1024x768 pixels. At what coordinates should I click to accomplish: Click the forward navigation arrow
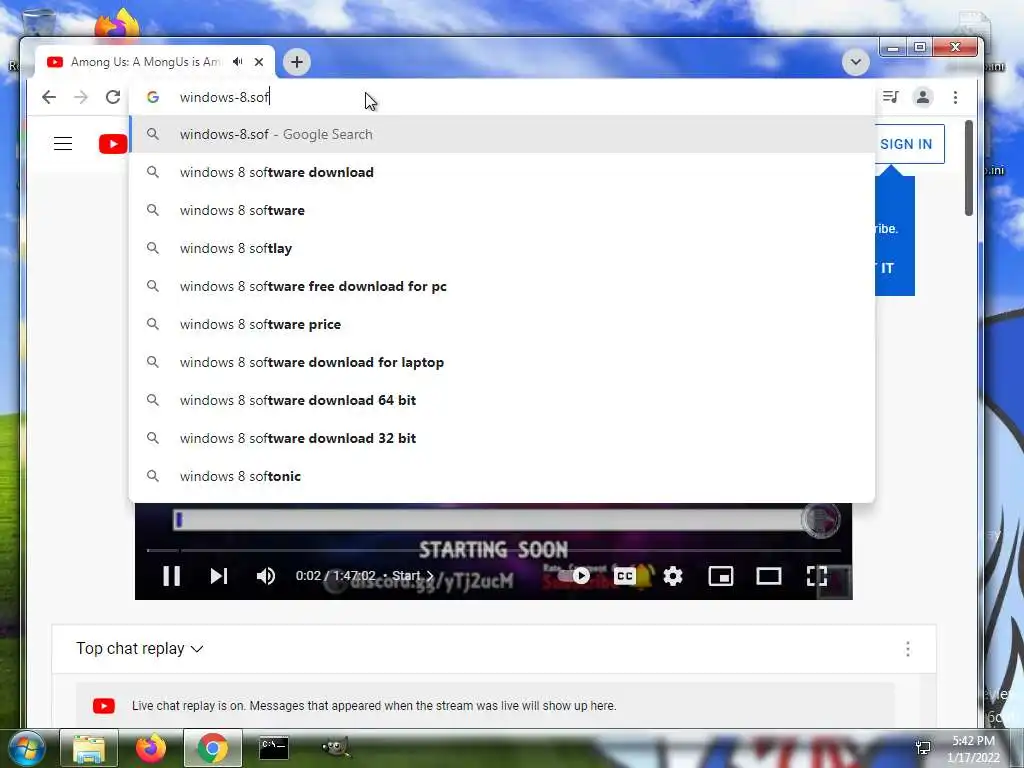pyautogui.click(x=81, y=97)
